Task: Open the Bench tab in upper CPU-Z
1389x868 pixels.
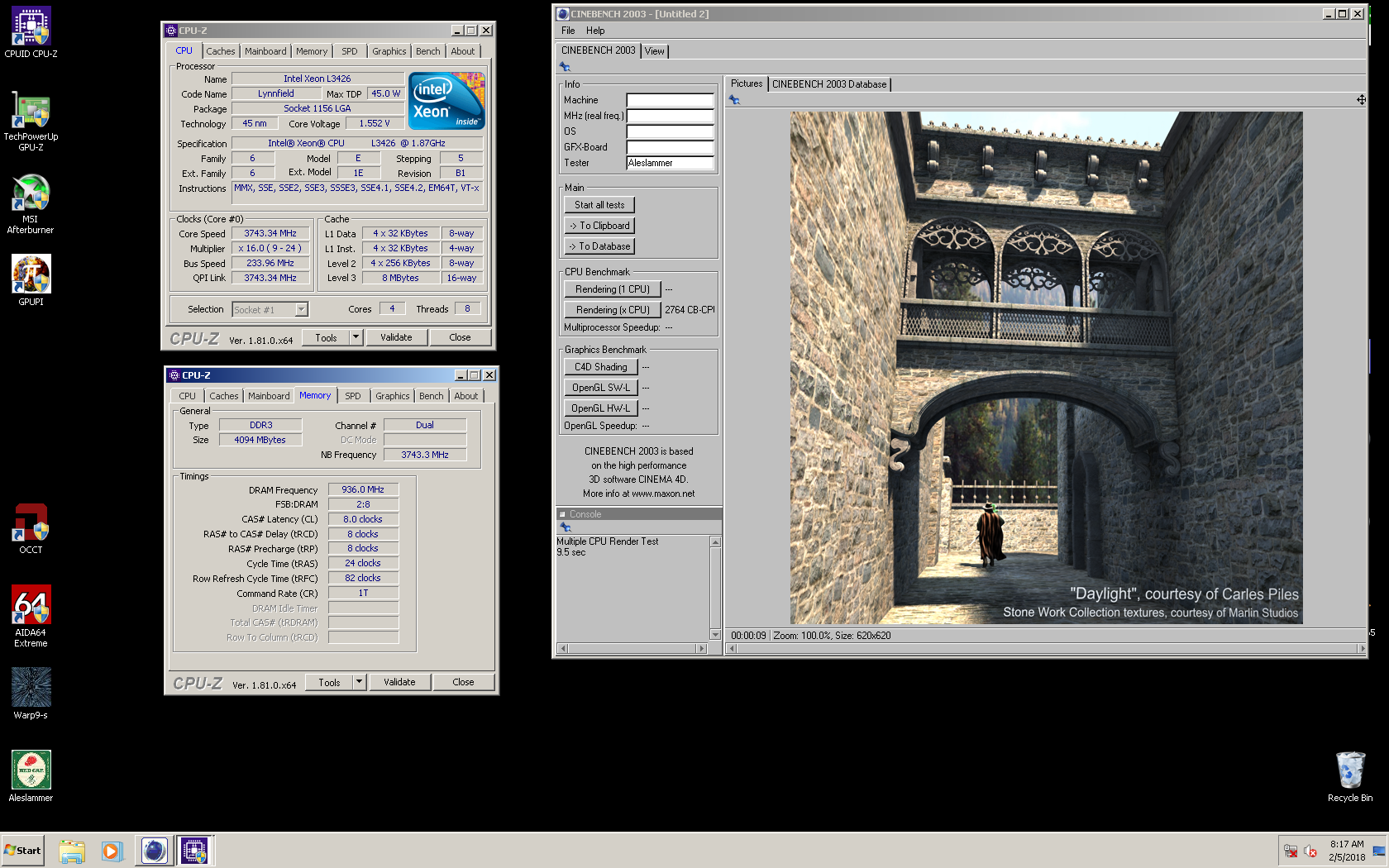Action: coord(428,51)
